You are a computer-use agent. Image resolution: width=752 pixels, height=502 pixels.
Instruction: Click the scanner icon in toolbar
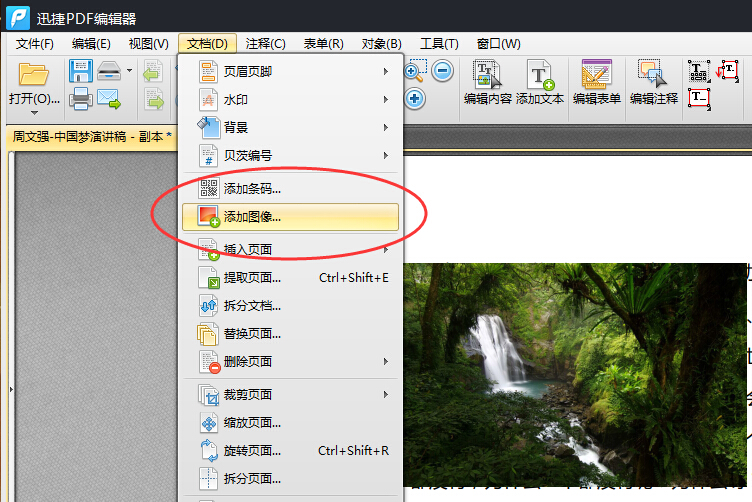pyautogui.click(x=109, y=71)
